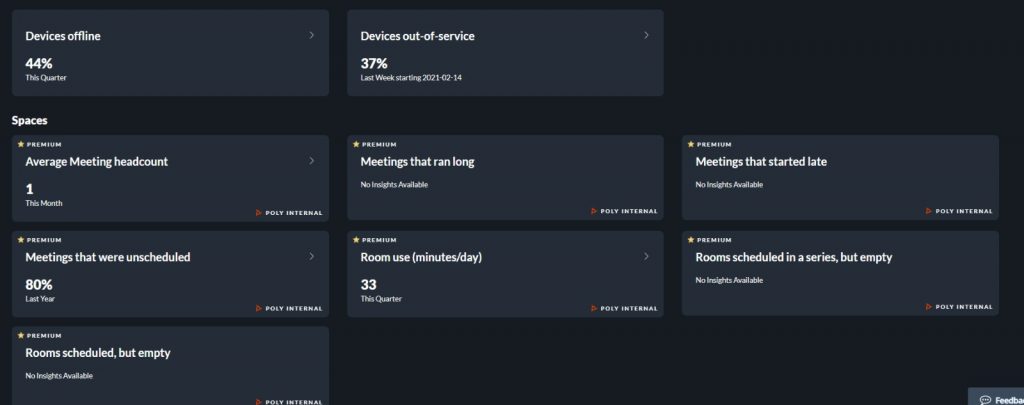Open Rooms scheduled in a series, but empty
Viewport: 1024px width, 405px height.
pyautogui.click(x=793, y=257)
